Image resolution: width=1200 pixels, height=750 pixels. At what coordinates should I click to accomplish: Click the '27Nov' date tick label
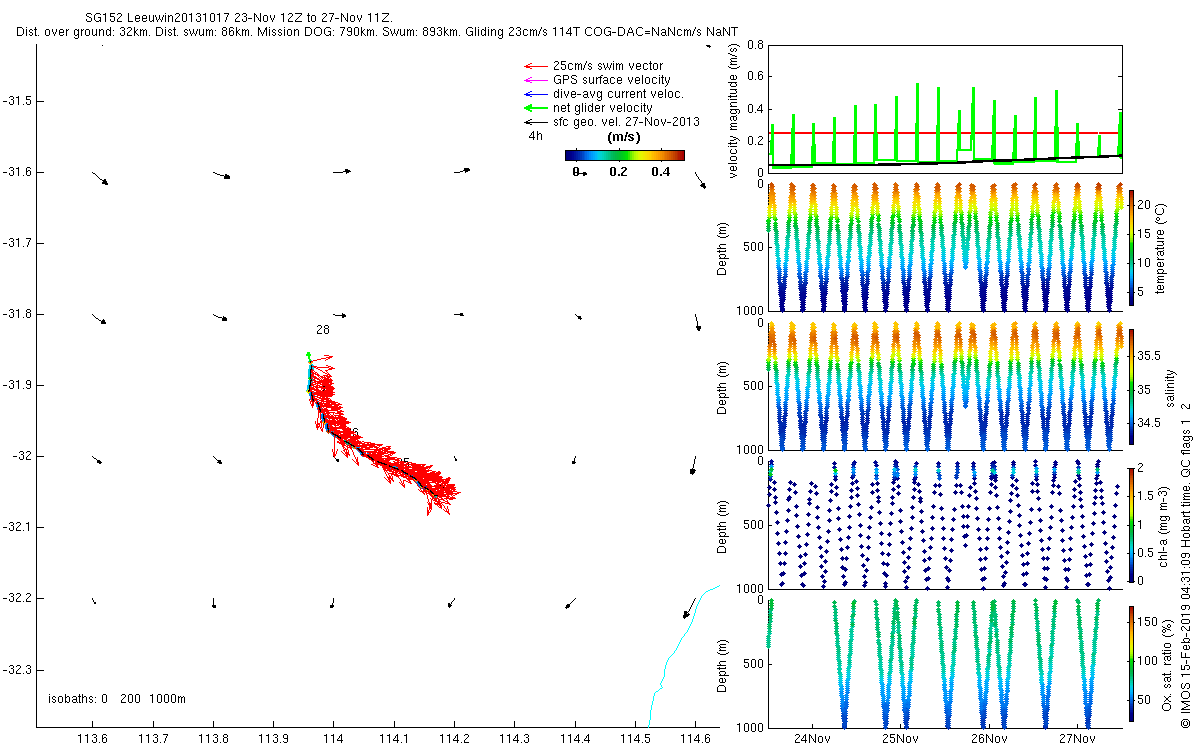1078,739
